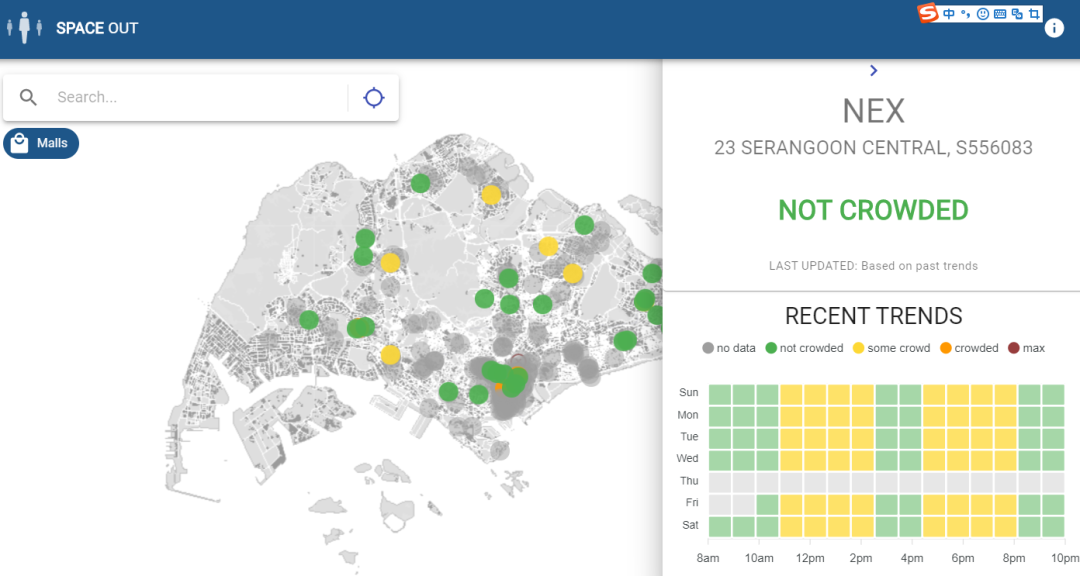Image resolution: width=1080 pixels, height=576 pixels.
Task: Toggle Chinese input mode 中 button
Action: pyautogui.click(x=948, y=14)
